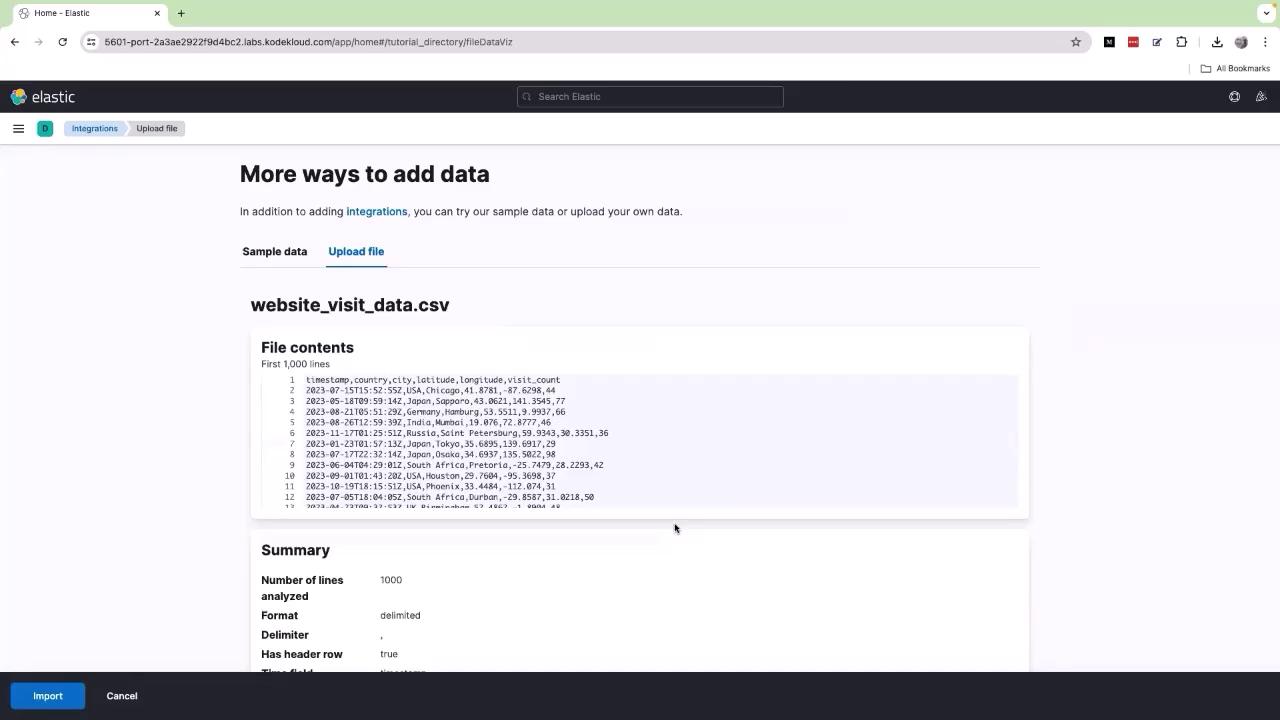Open the Elastic navigation hamburger menu
The image size is (1280, 720).
18,128
